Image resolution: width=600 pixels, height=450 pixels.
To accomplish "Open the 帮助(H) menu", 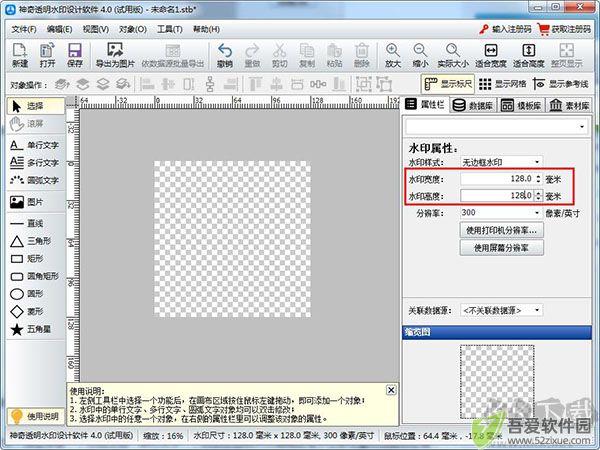I will pyautogui.click(x=206, y=29).
